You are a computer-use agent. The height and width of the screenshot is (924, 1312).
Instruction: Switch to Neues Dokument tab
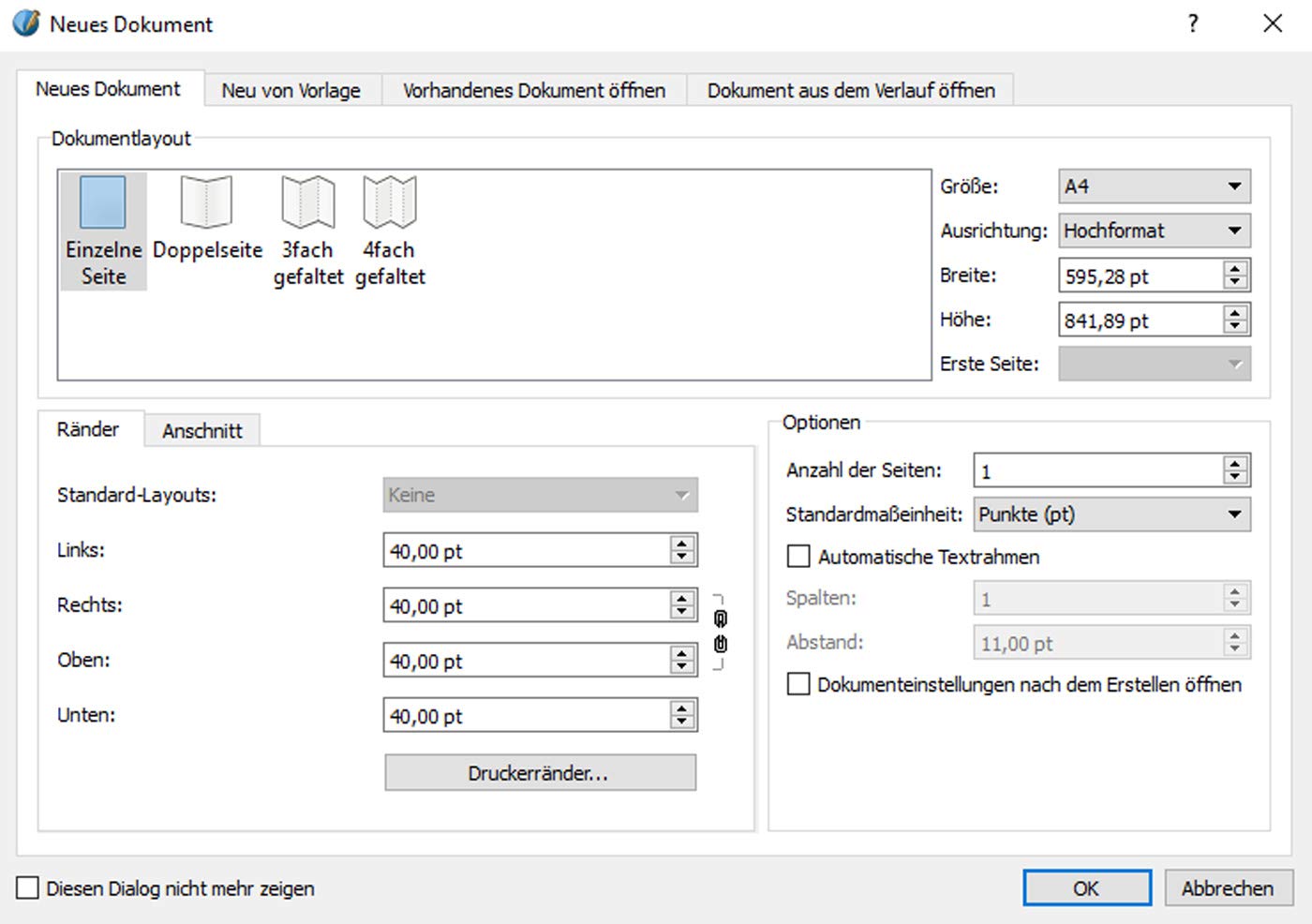[x=109, y=89]
